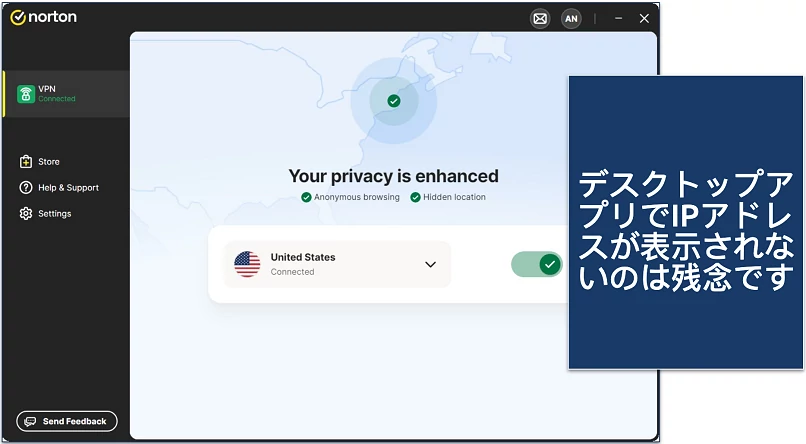Click the Anonymous browsing label
Image resolution: width=806 pixels, height=444 pixels.
(x=357, y=197)
